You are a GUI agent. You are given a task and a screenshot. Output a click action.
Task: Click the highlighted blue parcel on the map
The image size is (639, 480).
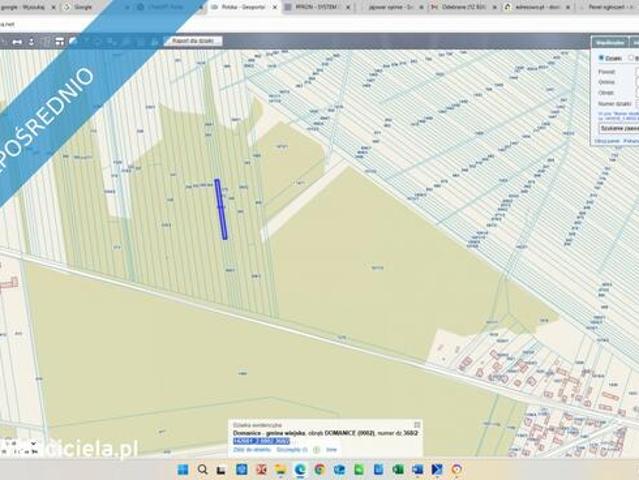tap(221, 209)
